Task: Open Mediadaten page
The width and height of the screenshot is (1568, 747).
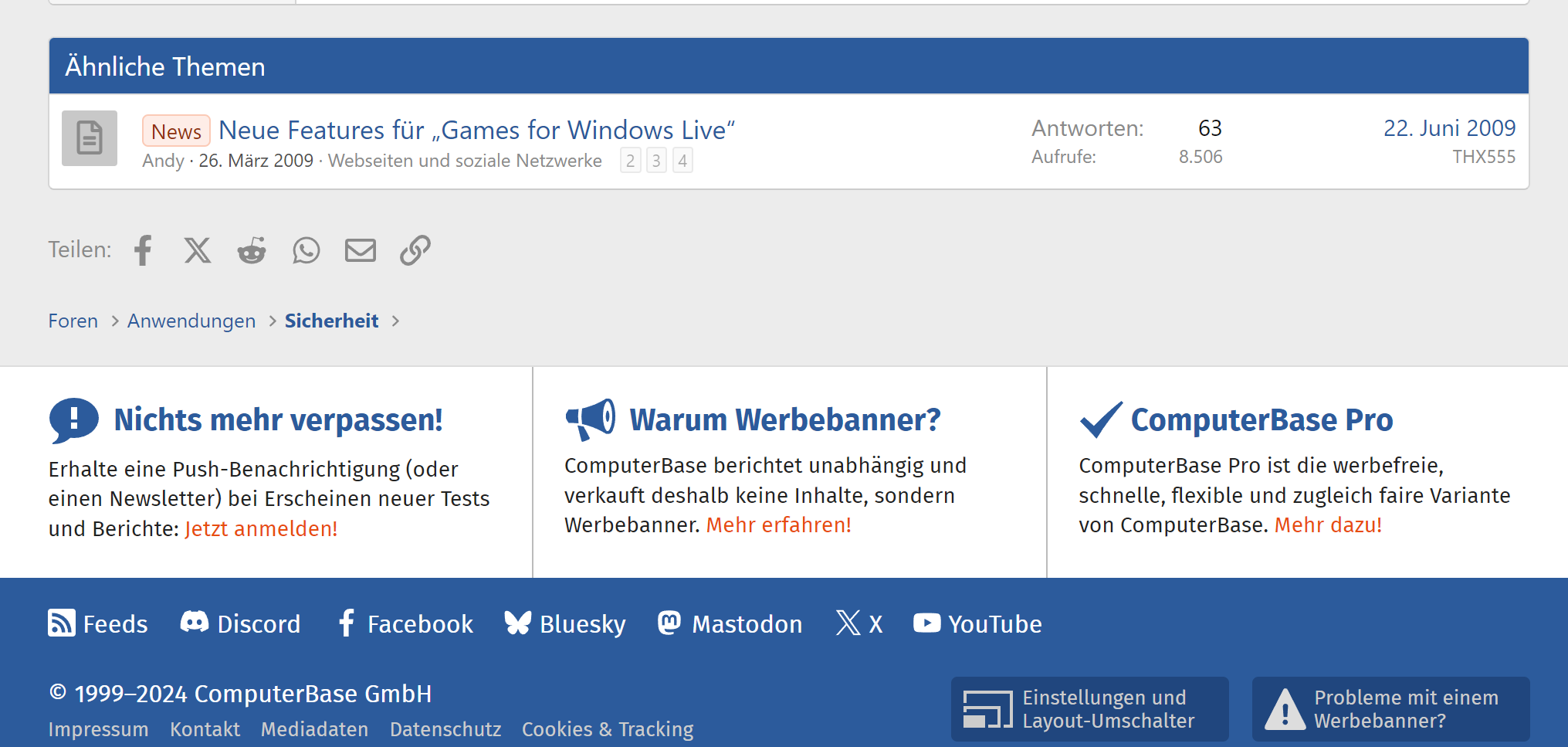Action: pyautogui.click(x=314, y=729)
